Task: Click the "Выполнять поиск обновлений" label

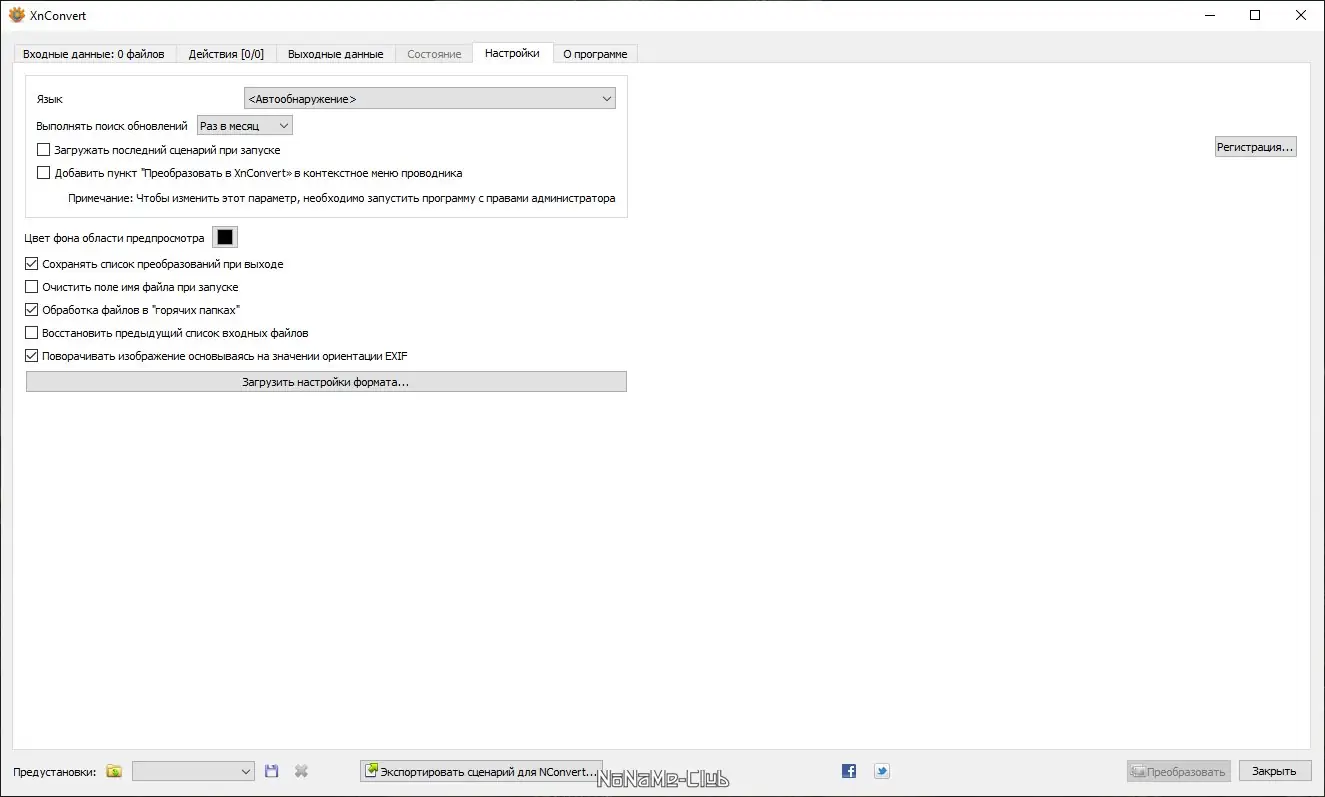Action: pos(112,126)
